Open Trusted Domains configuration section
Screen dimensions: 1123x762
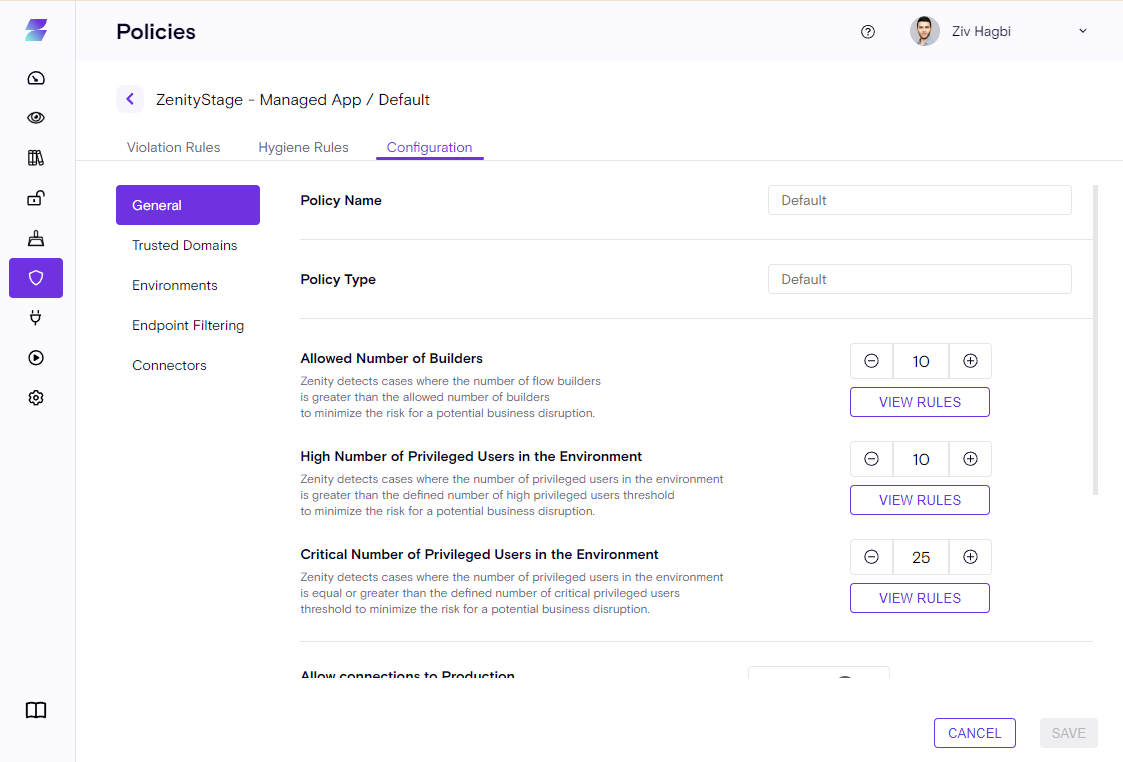point(185,245)
